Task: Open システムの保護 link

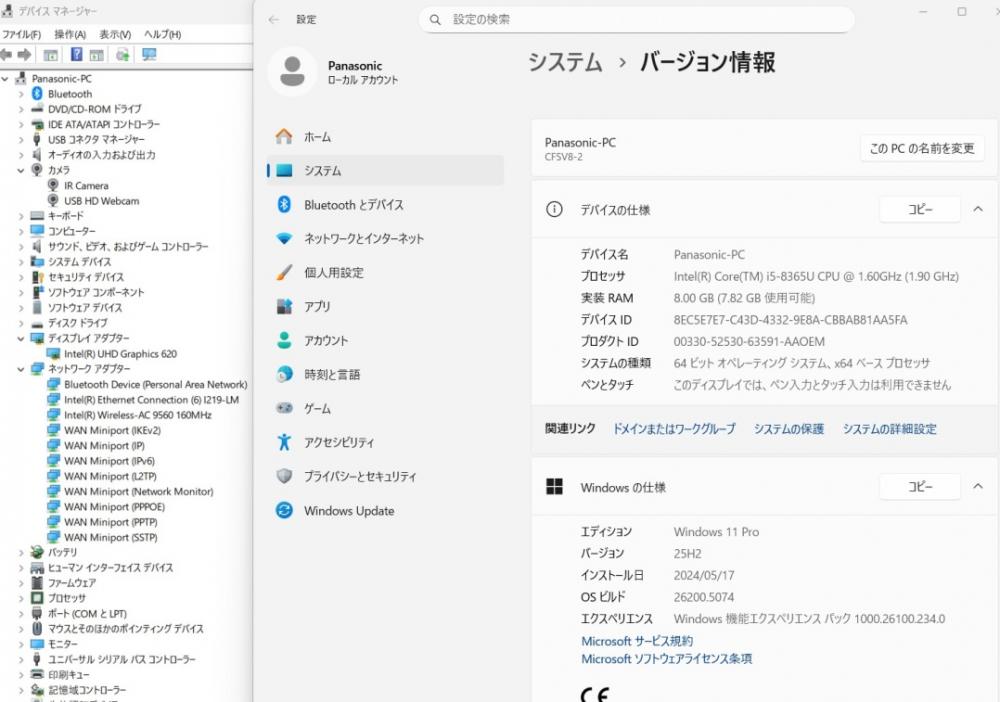Action: 789,429
